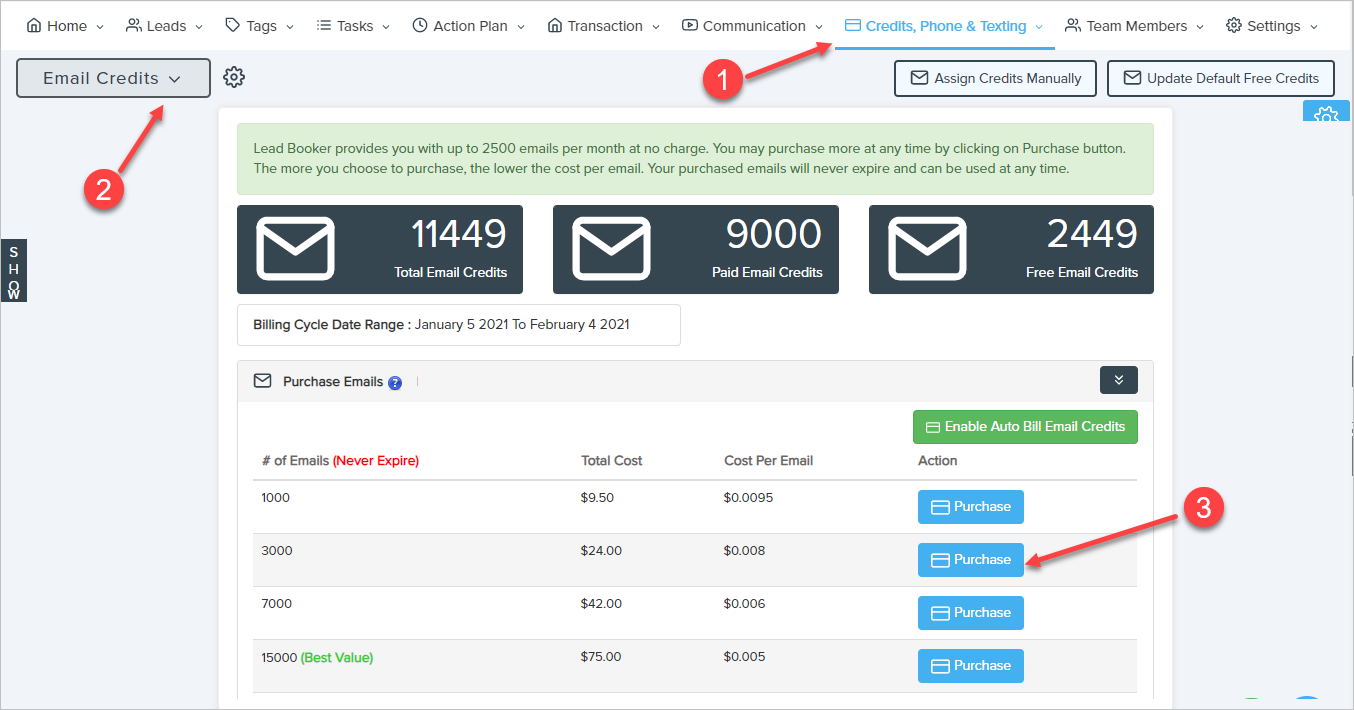
Task: Click the Total Email Credits envelope icon
Action: click(x=295, y=249)
